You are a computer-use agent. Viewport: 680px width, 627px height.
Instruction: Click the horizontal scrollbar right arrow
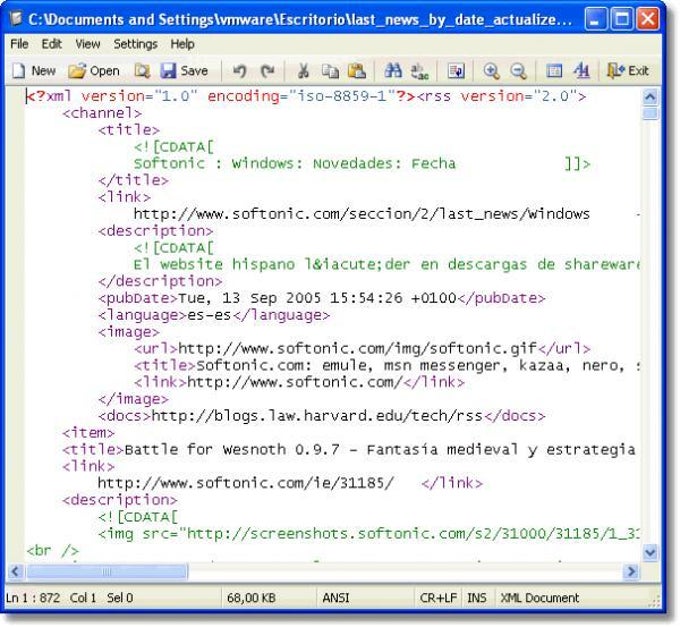coord(631,571)
